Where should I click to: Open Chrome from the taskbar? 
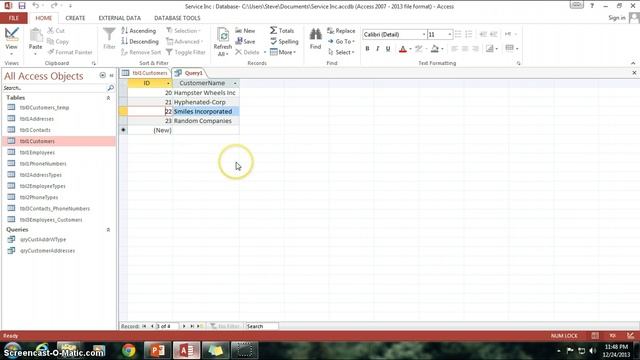tap(129, 350)
